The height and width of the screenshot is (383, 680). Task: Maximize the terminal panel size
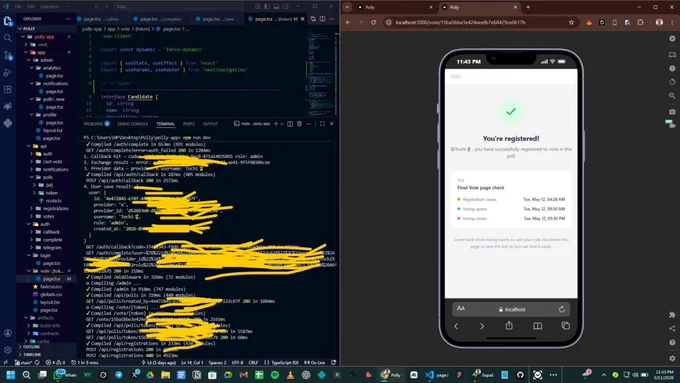point(322,124)
